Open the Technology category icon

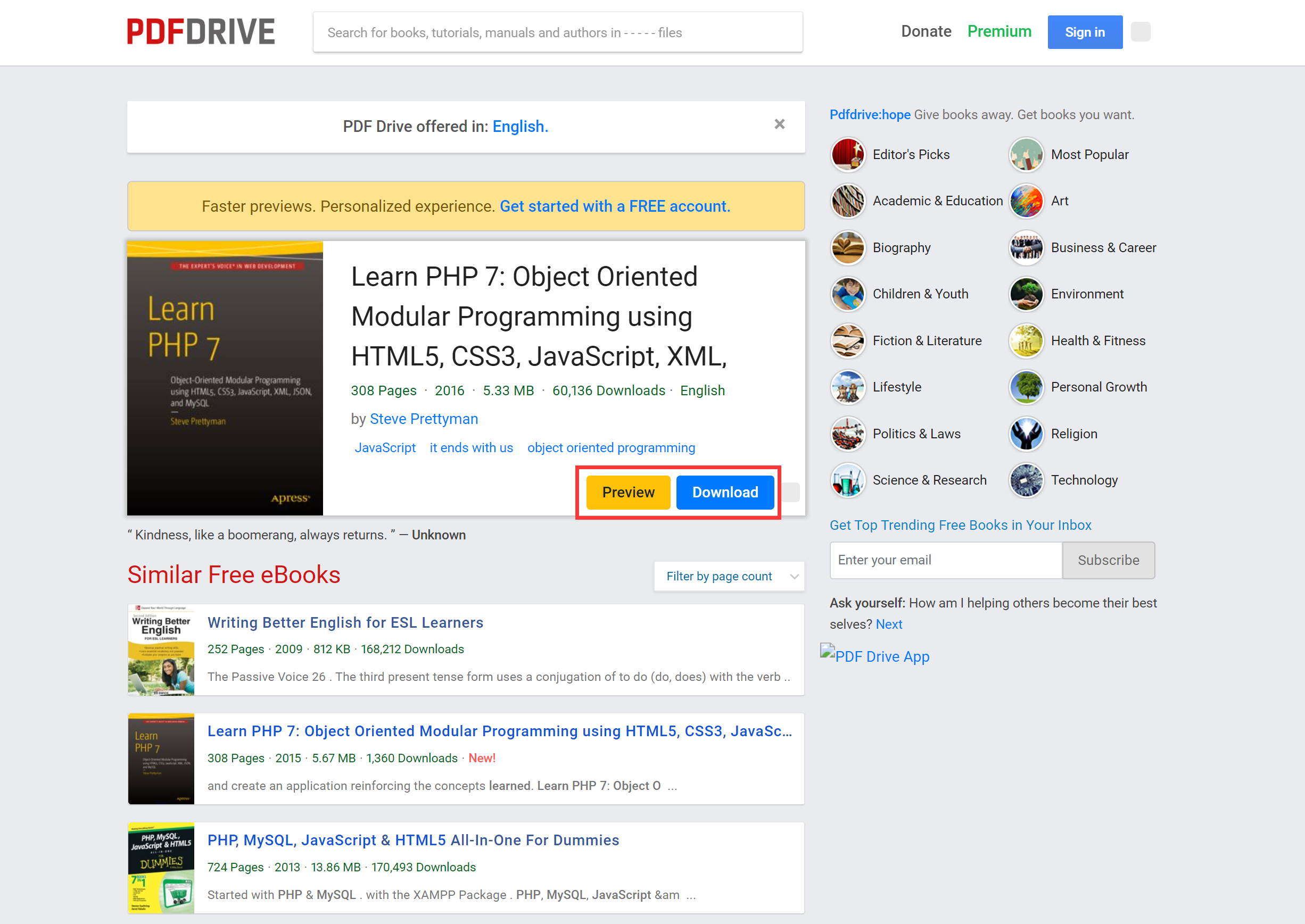click(1026, 480)
